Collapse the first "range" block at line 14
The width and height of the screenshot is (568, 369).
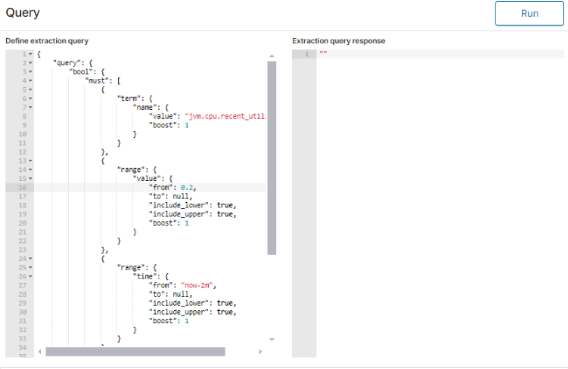[x=30, y=169]
